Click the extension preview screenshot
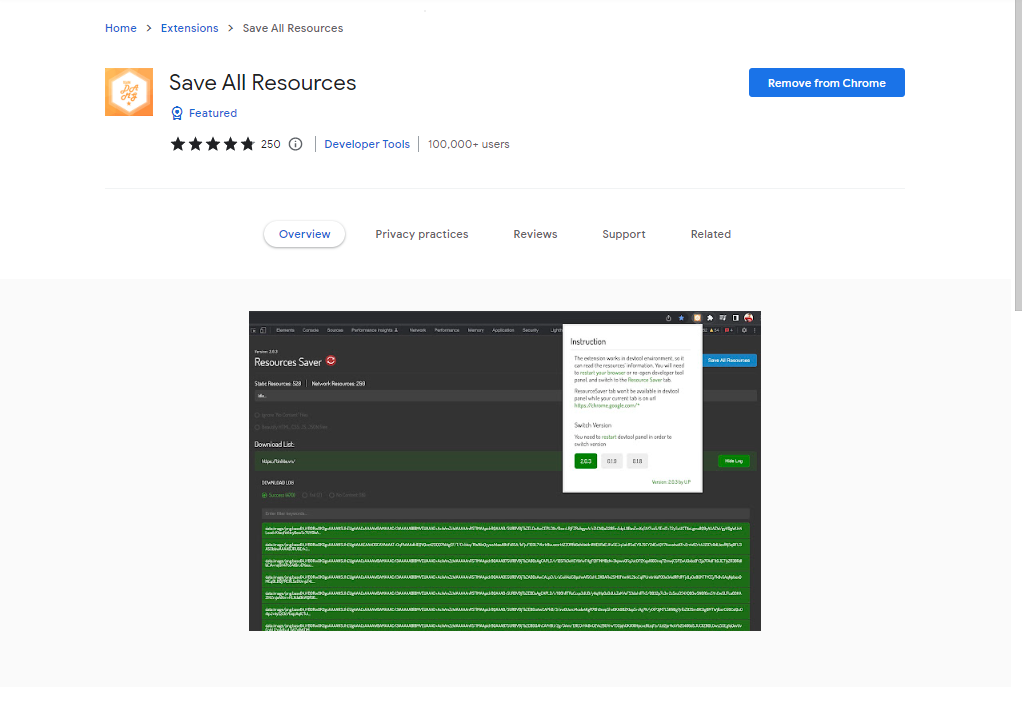The image size is (1023, 713). pos(504,471)
